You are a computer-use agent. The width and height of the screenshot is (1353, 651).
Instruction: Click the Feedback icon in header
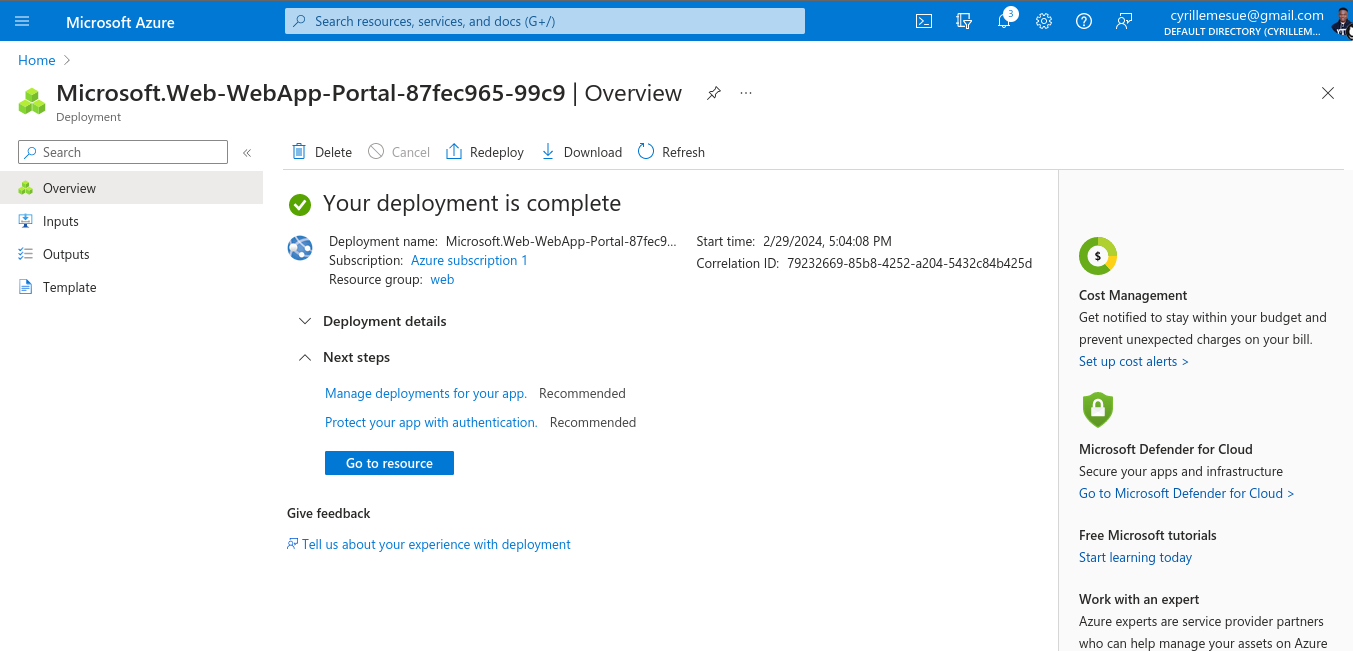pyautogui.click(x=1124, y=21)
